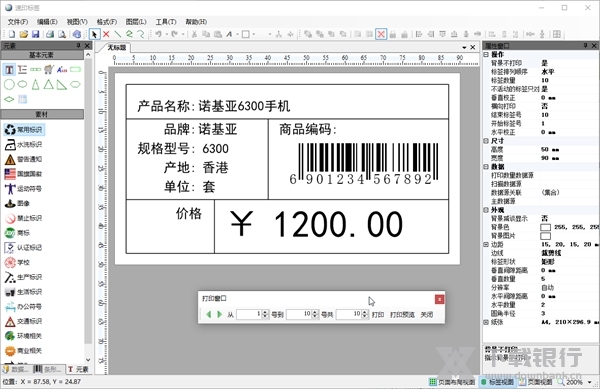Image resolution: width=600 pixels, height=389 pixels.
Task: Select the ellipse shape element
Action: (23, 85)
